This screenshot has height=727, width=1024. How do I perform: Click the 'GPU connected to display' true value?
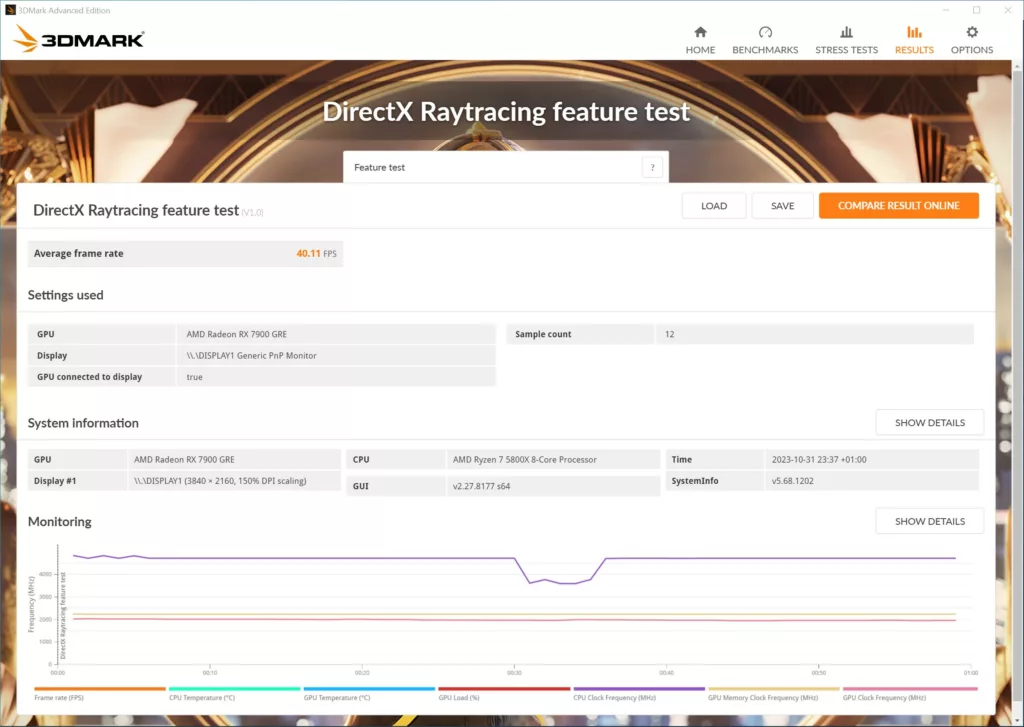(x=195, y=377)
